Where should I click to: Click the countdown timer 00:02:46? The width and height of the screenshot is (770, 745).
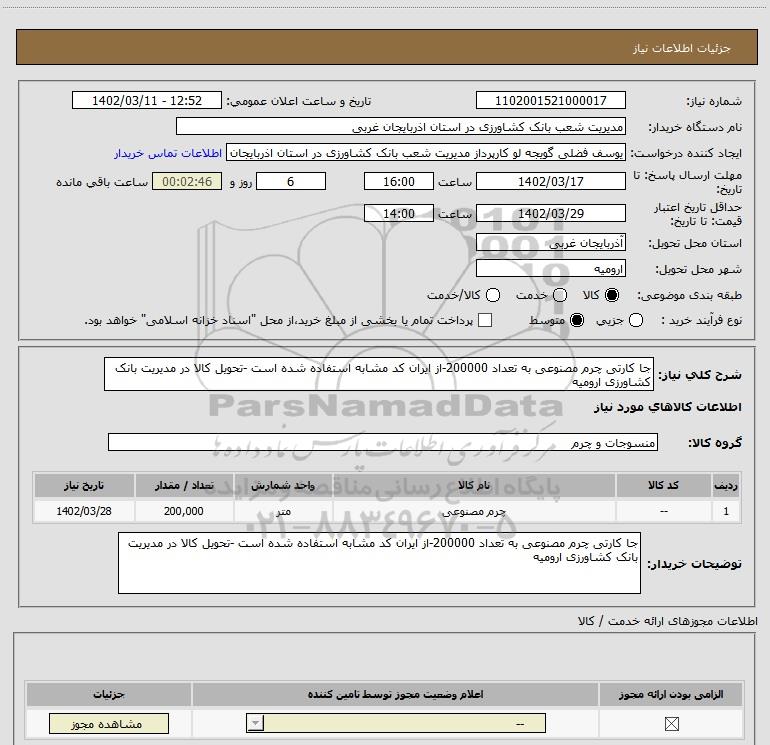tap(187, 181)
